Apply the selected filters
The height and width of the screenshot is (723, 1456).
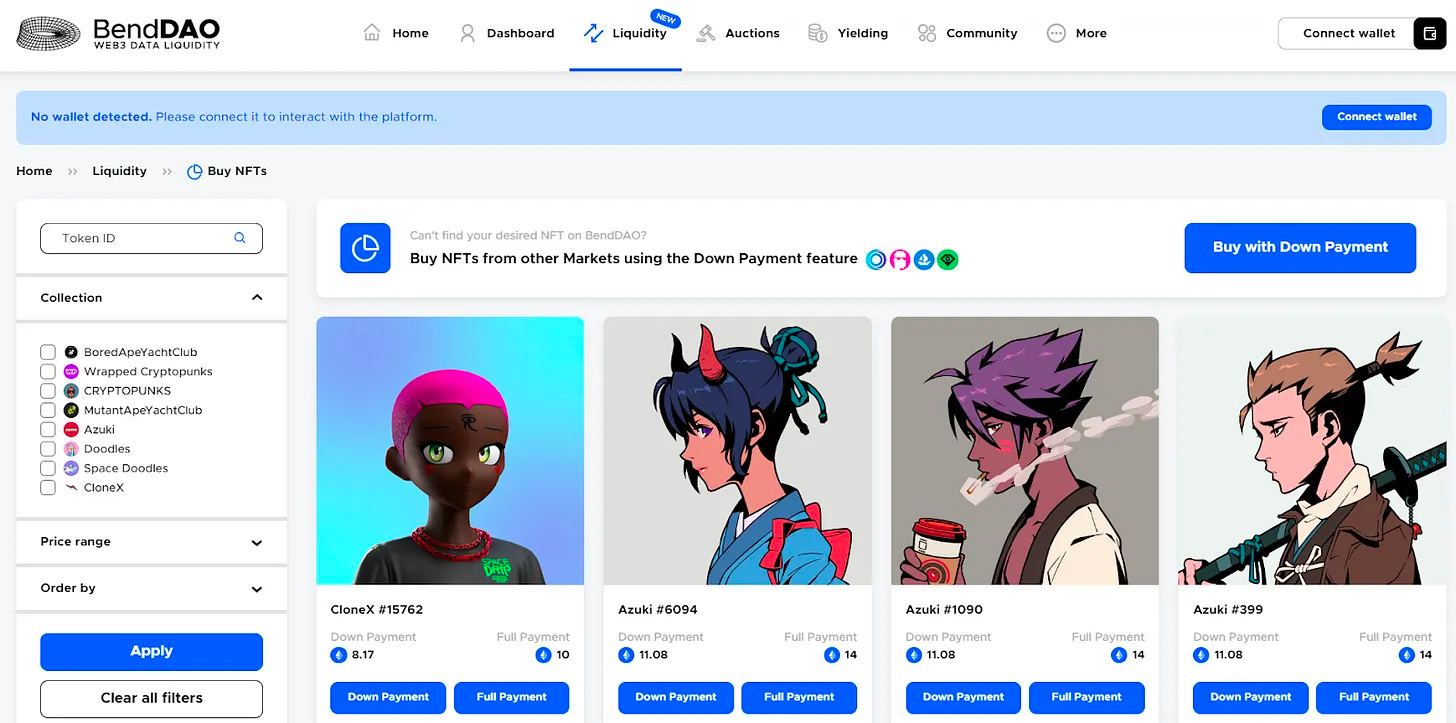152,651
